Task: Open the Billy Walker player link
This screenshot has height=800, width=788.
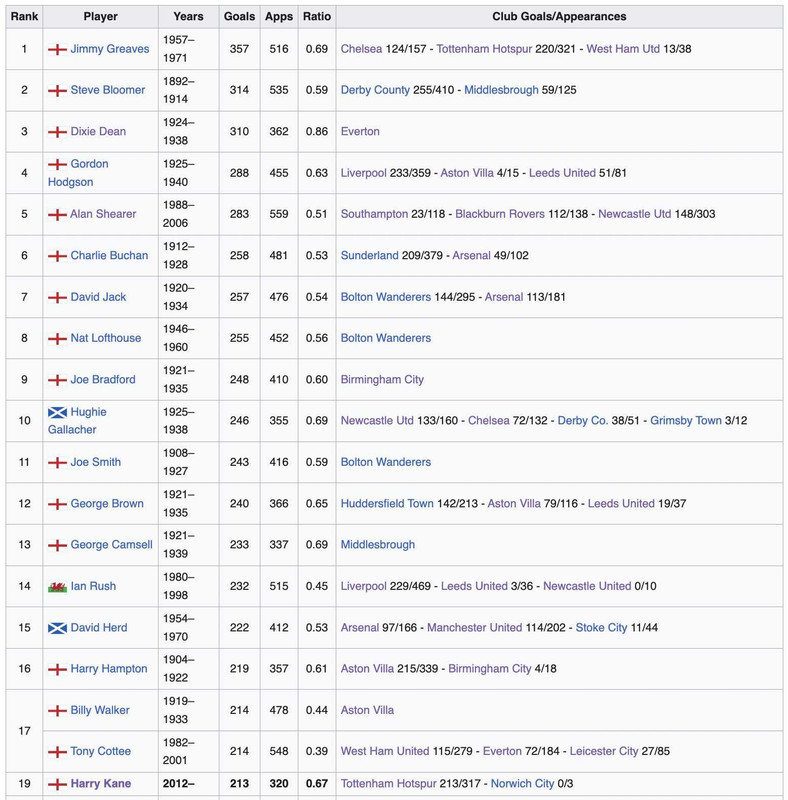Action: coord(100,710)
